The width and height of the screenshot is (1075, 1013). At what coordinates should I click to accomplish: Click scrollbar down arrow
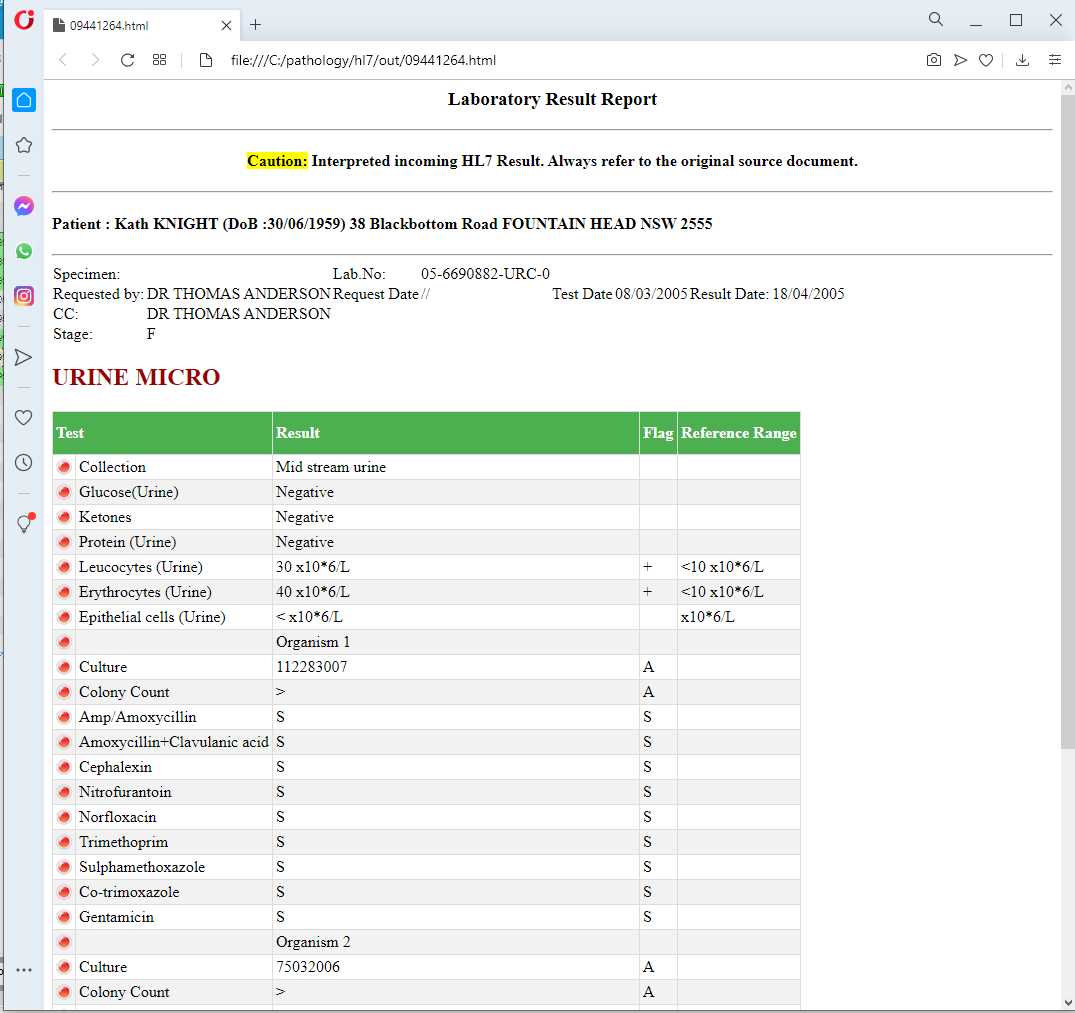(x=1067, y=1004)
